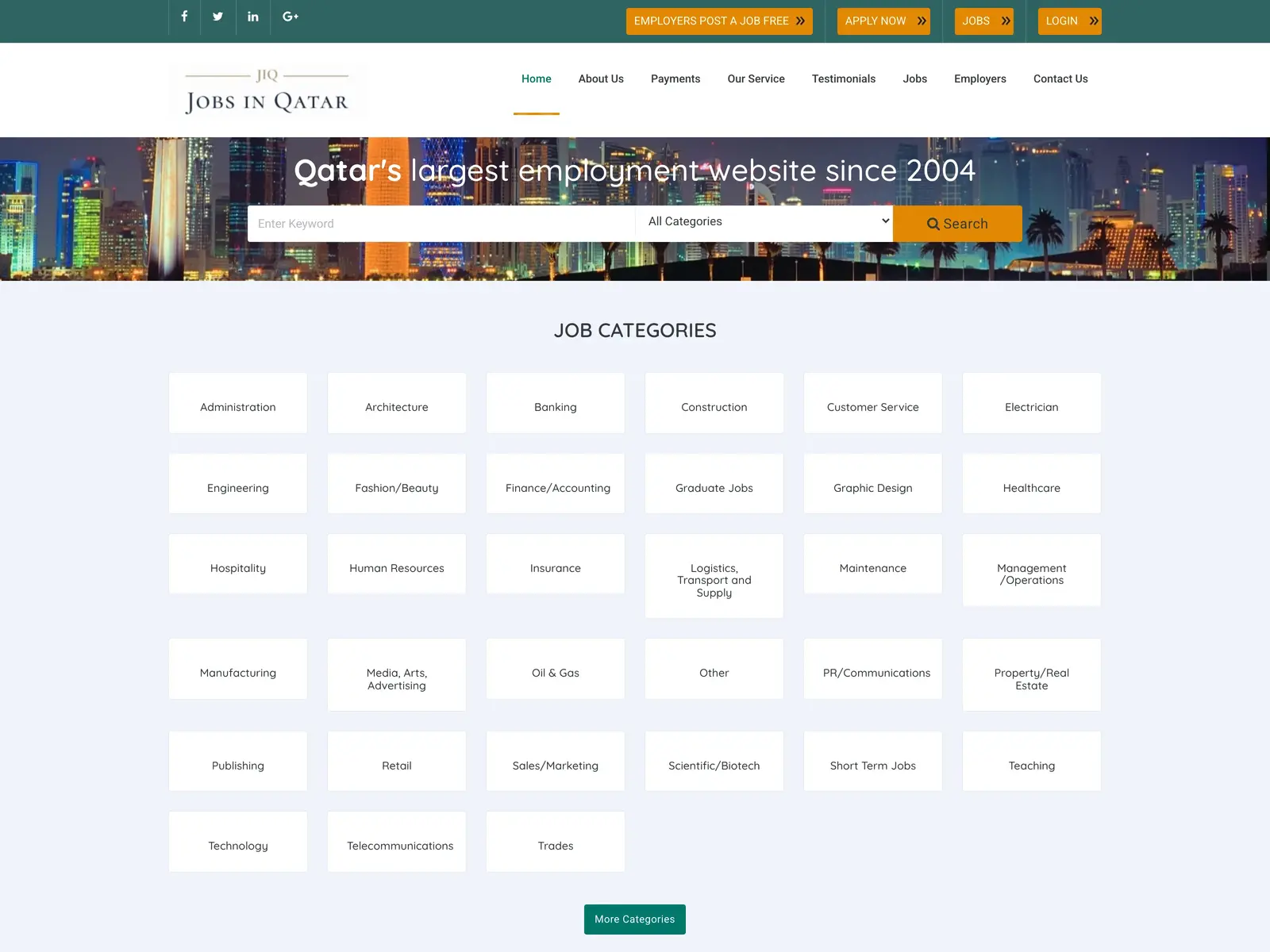Select Logistics, Transport and Supply category

[x=714, y=576]
